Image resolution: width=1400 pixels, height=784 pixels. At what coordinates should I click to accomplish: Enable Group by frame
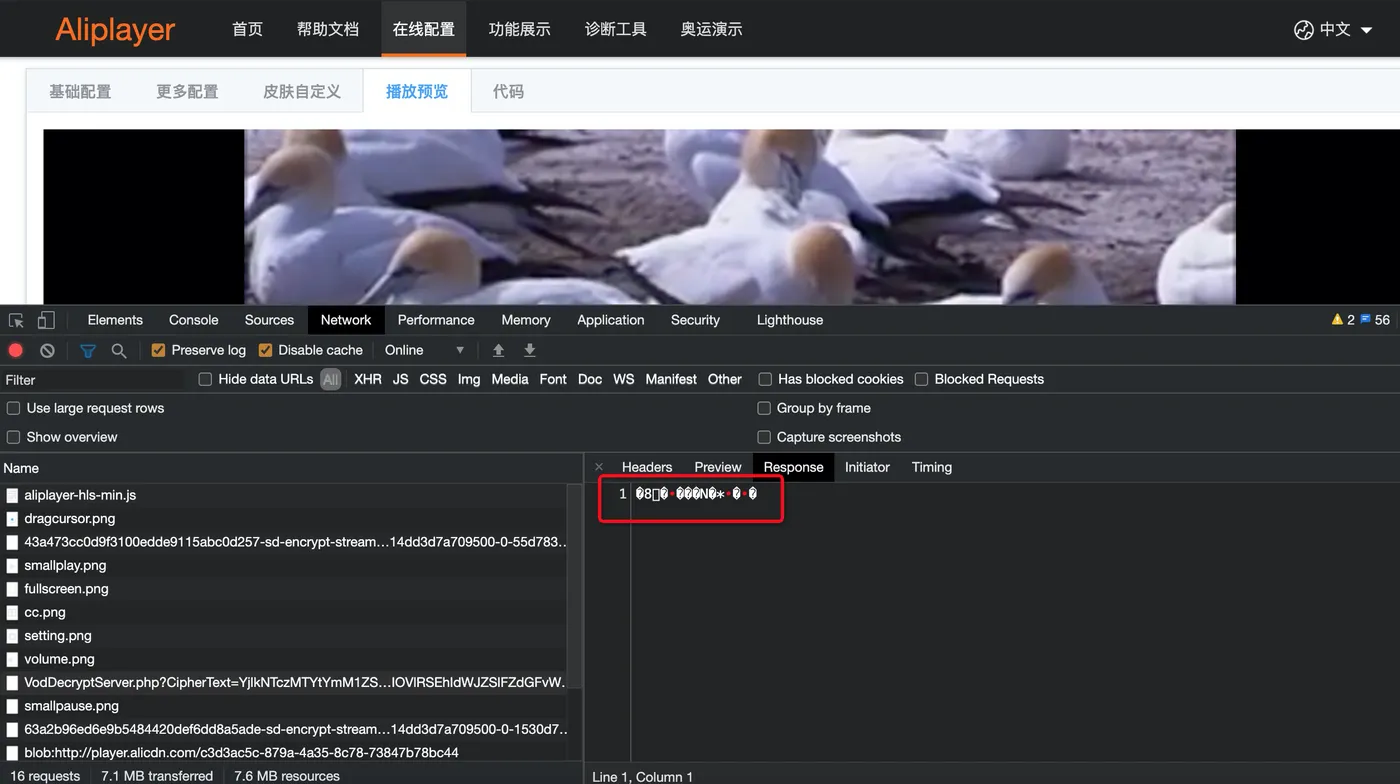(x=764, y=408)
